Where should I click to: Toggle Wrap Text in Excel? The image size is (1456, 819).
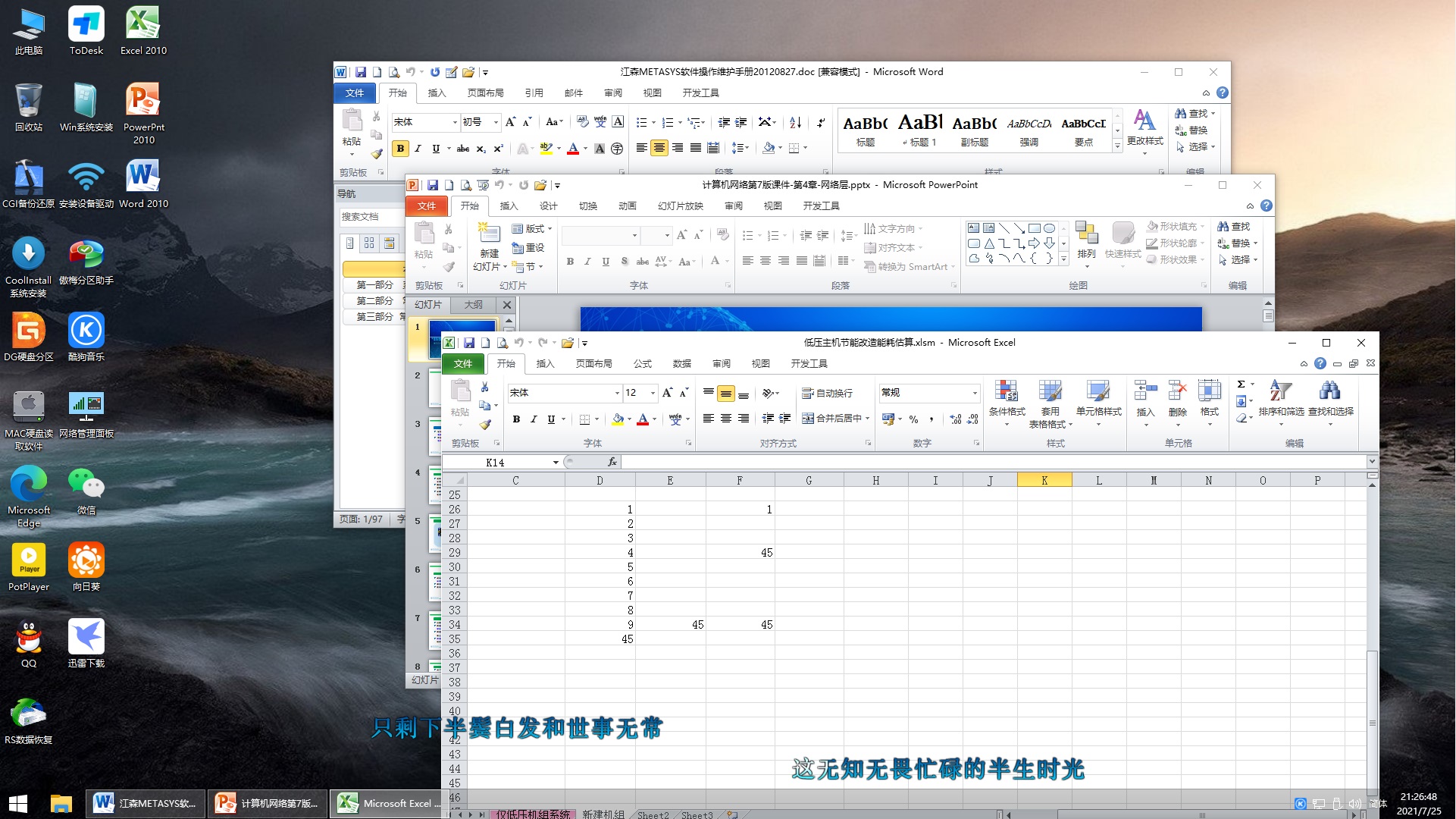pyautogui.click(x=828, y=393)
